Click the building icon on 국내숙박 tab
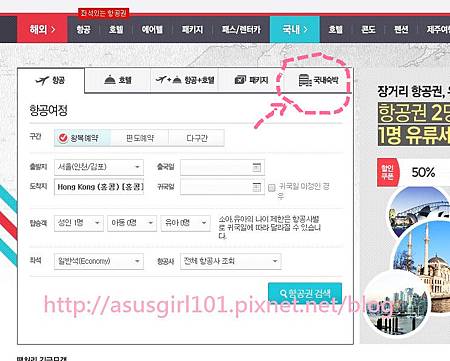The image size is (450, 361). tap(305, 80)
